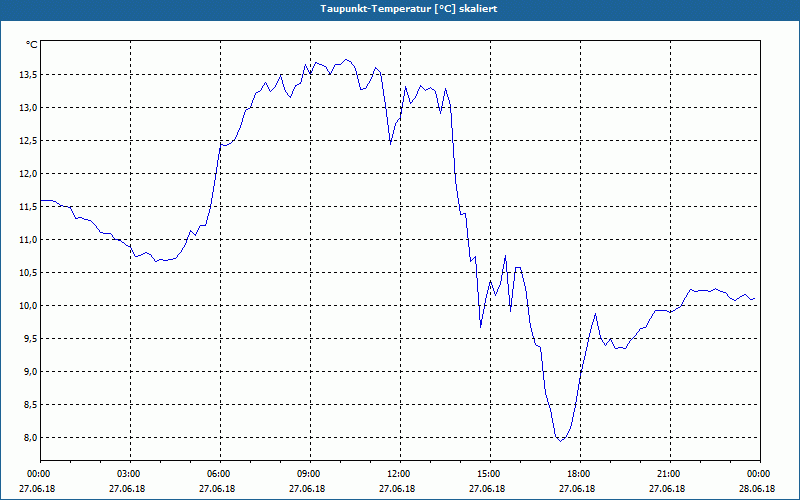Click the 12,5 y-axis value
The height and width of the screenshot is (500, 800).
[28, 141]
